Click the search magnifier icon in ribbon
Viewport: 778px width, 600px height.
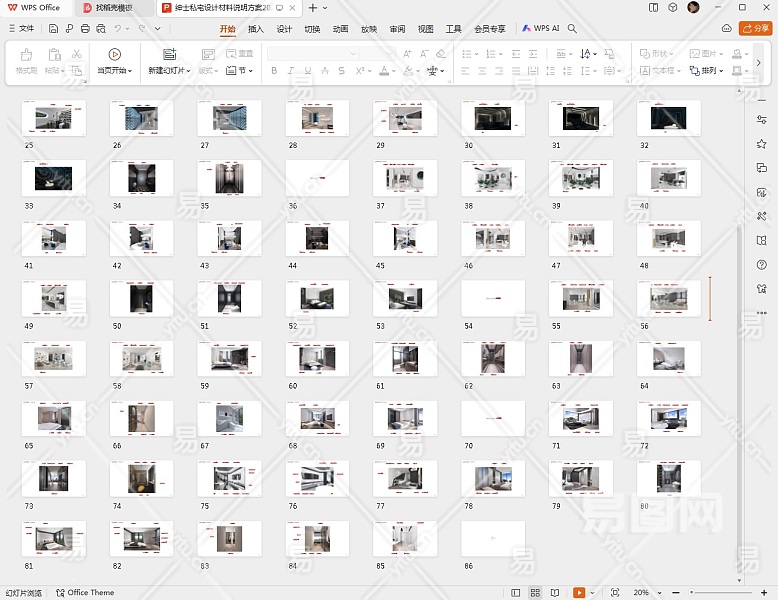573,29
